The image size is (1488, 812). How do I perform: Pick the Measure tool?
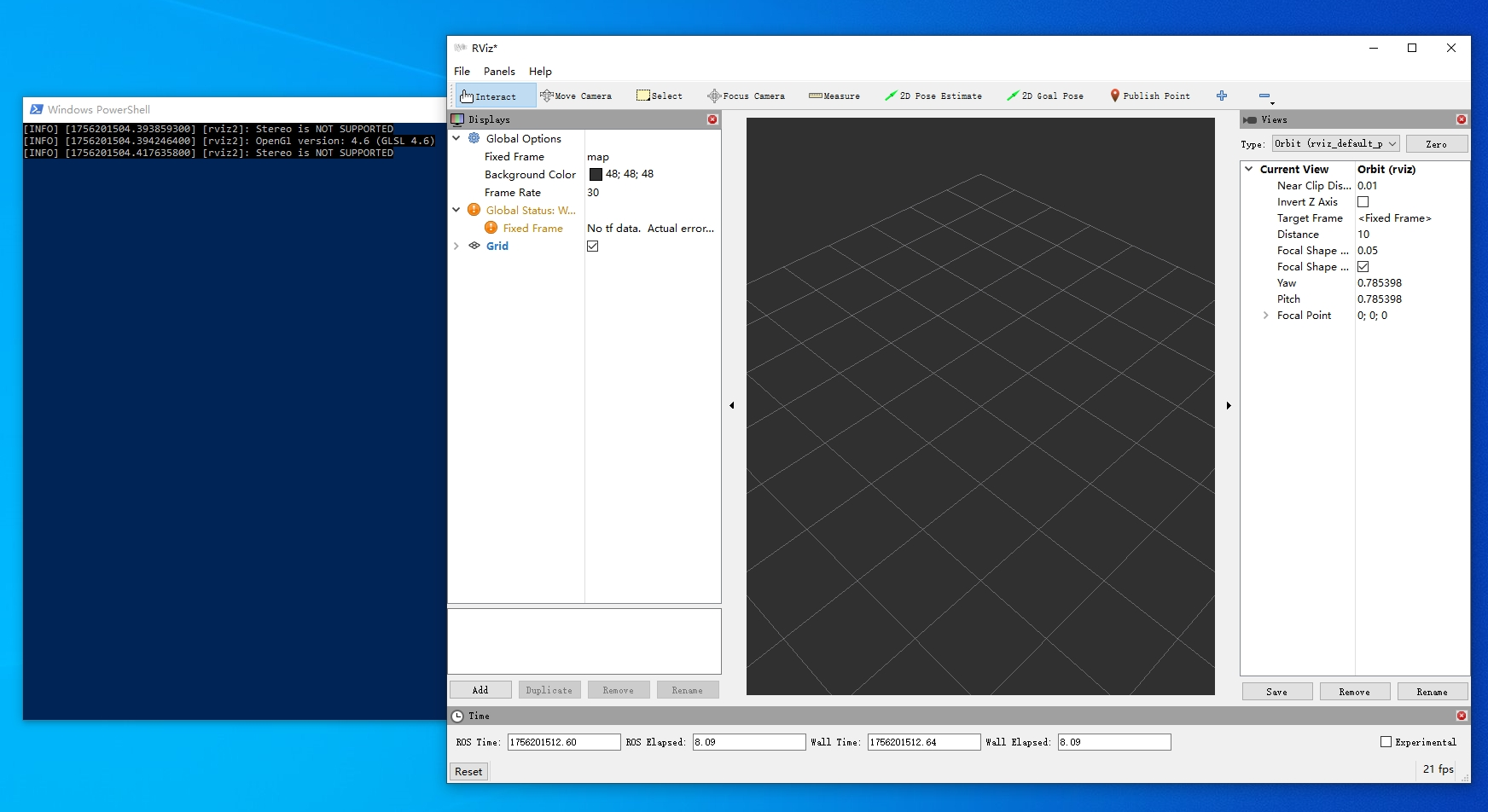click(834, 96)
